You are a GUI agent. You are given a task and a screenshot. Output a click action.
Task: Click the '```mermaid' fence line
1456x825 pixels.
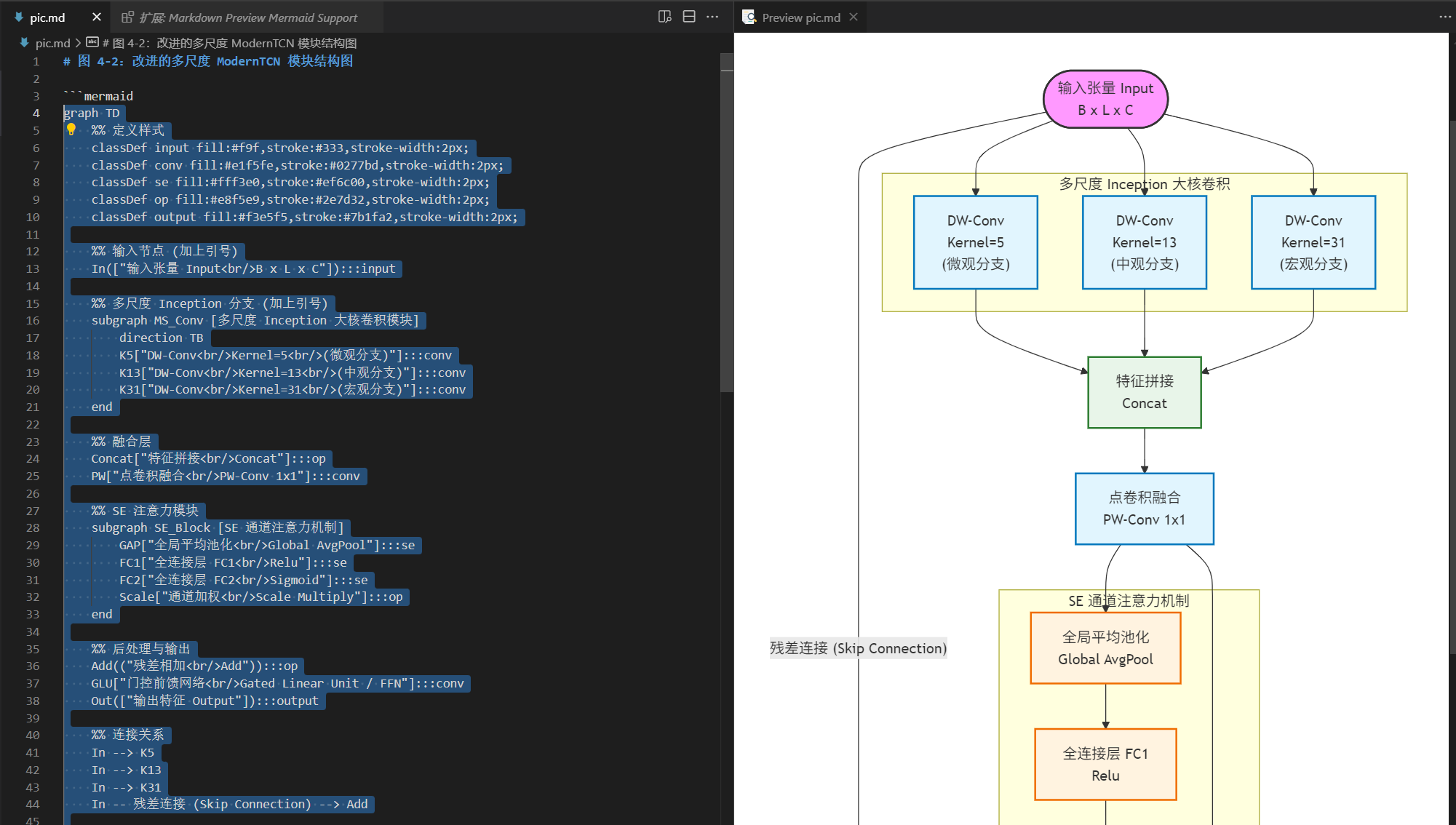[98, 96]
